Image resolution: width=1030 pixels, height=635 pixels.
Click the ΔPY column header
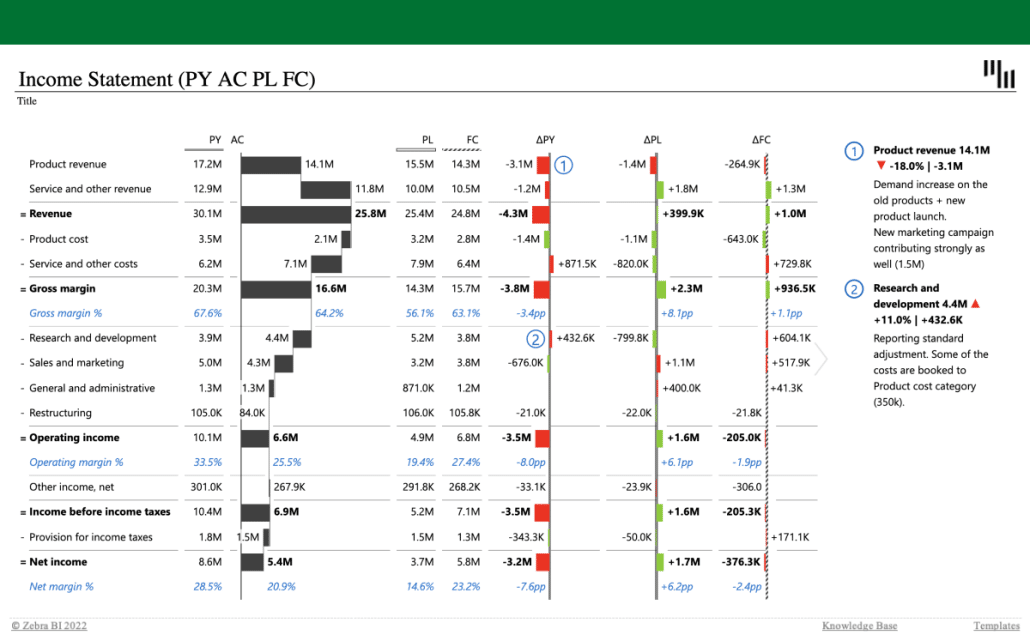pyautogui.click(x=545, y=140)
